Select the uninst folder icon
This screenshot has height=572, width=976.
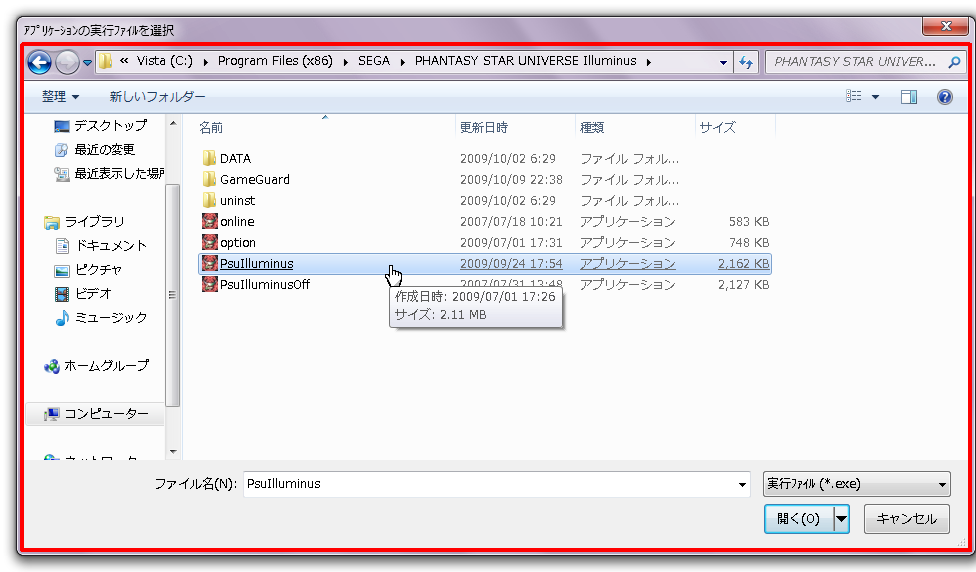(x=209, y=200)
